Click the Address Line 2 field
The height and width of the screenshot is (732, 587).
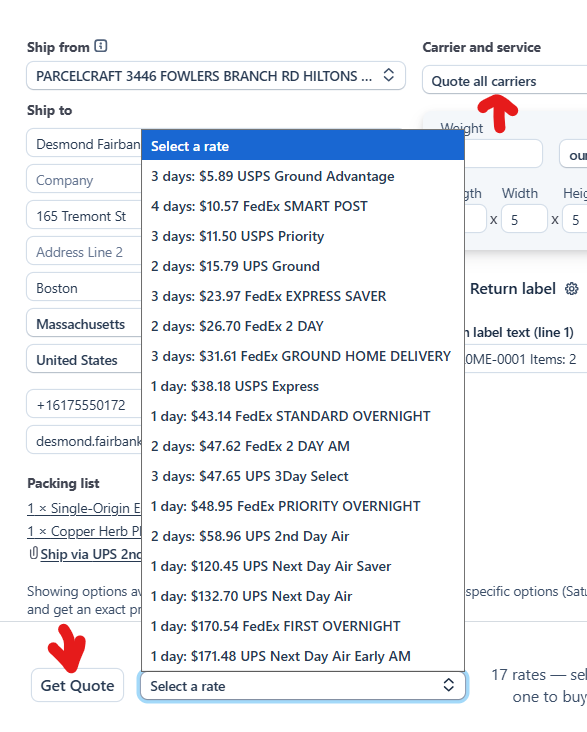(x=84, y=252)
